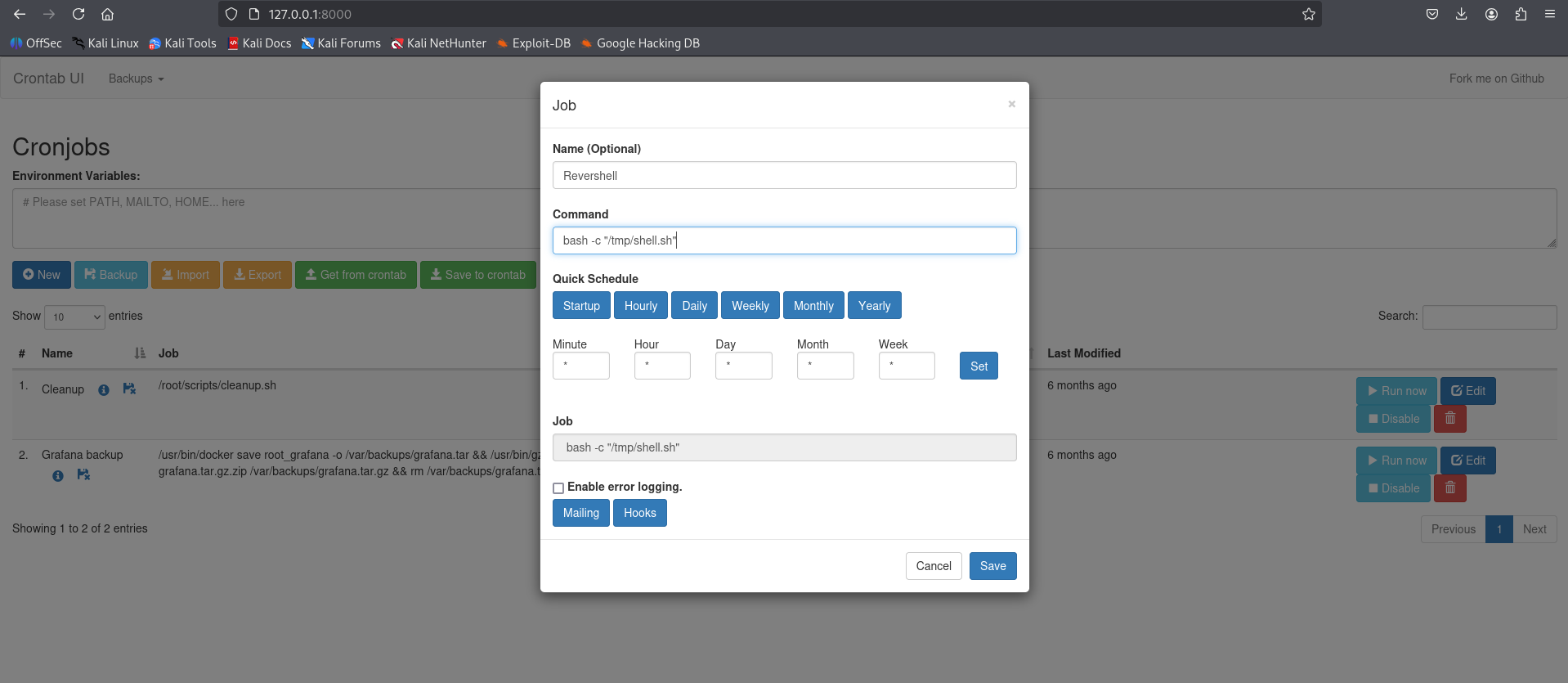Close the Job dialog with X

click(1011, 104)
